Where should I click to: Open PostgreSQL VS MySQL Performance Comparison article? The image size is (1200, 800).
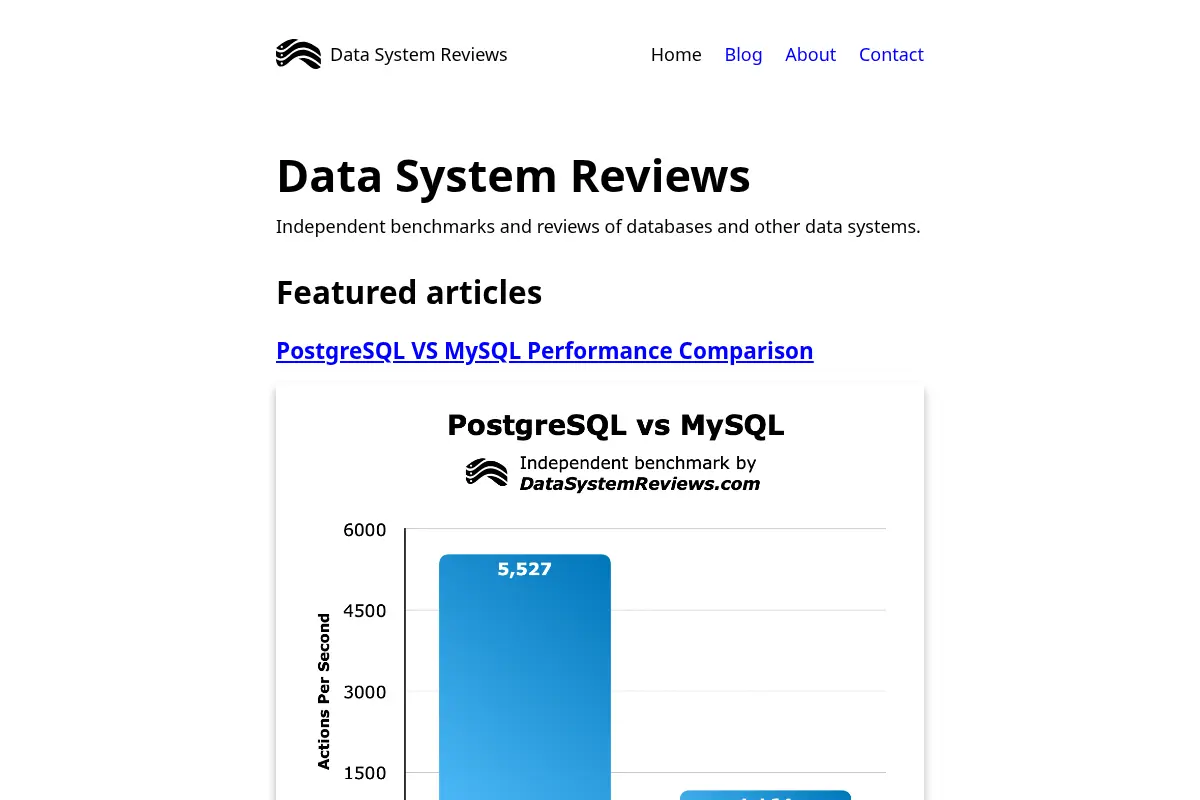pos(545,351)
